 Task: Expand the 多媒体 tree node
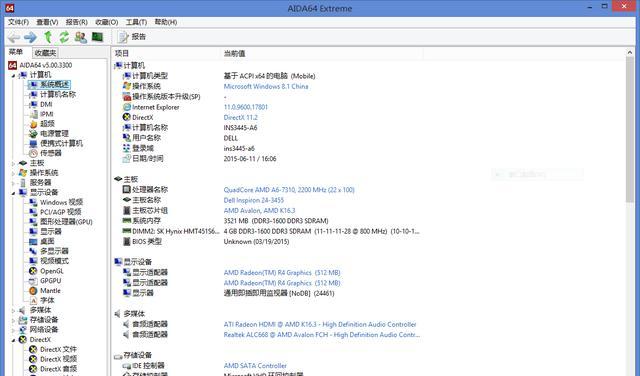[x=13, y=310]
